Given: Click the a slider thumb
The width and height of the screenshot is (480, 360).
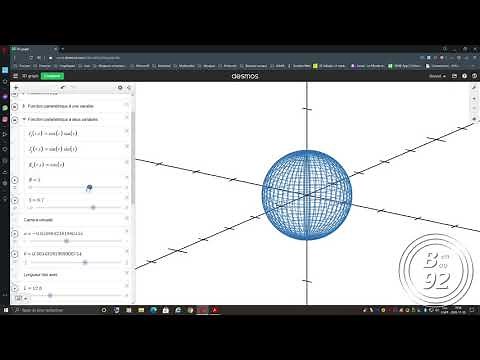Looking at the screenshot, I should tap(66, 241).
